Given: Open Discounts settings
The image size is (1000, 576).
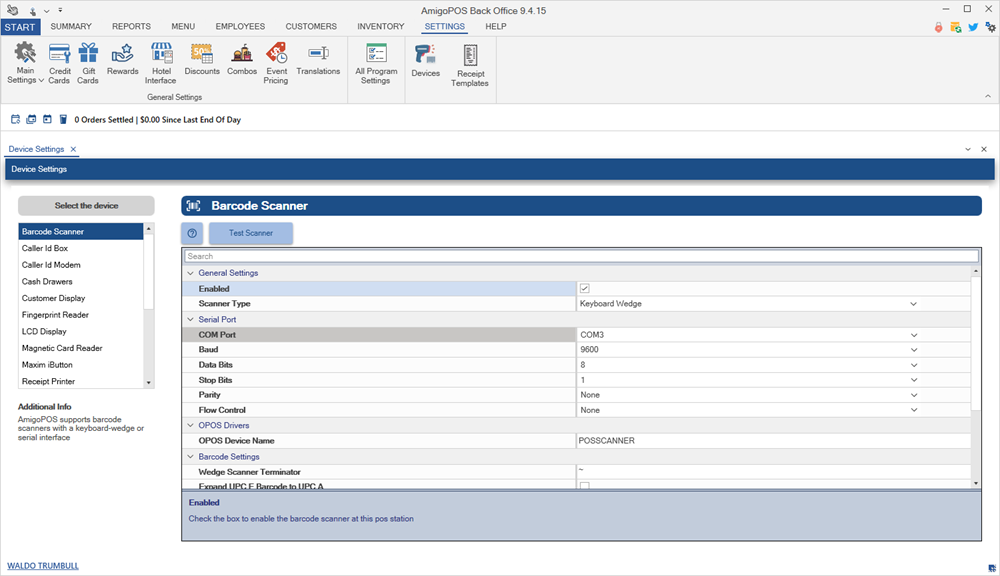Looking at the screenshot, I should click(202, 59).
